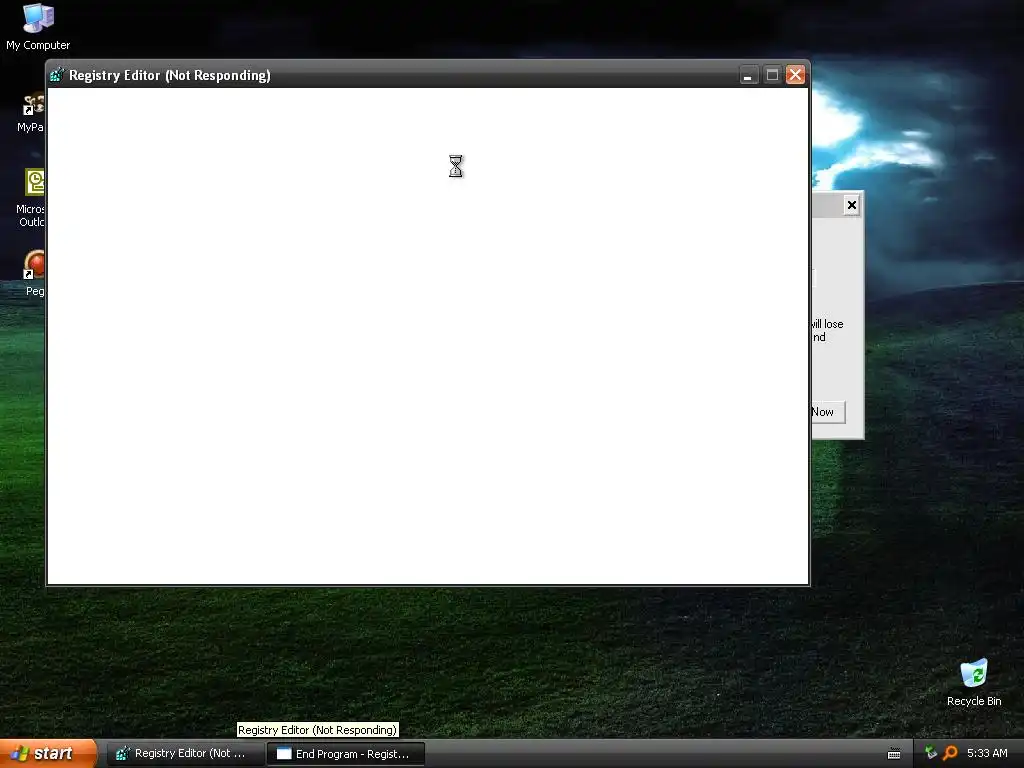Viewport: 1024px width, 768px height.
Task: Maximize the Registry Editor window
Action: pyautogui.click(x=772, y=75)
